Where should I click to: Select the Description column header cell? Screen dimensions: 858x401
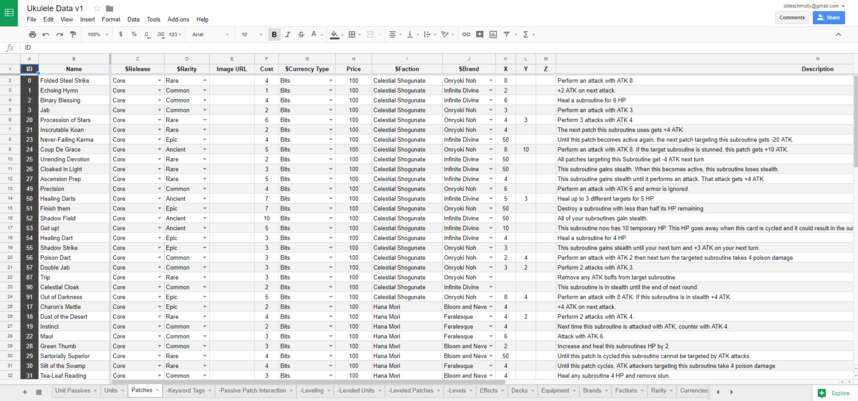(705, 69)
